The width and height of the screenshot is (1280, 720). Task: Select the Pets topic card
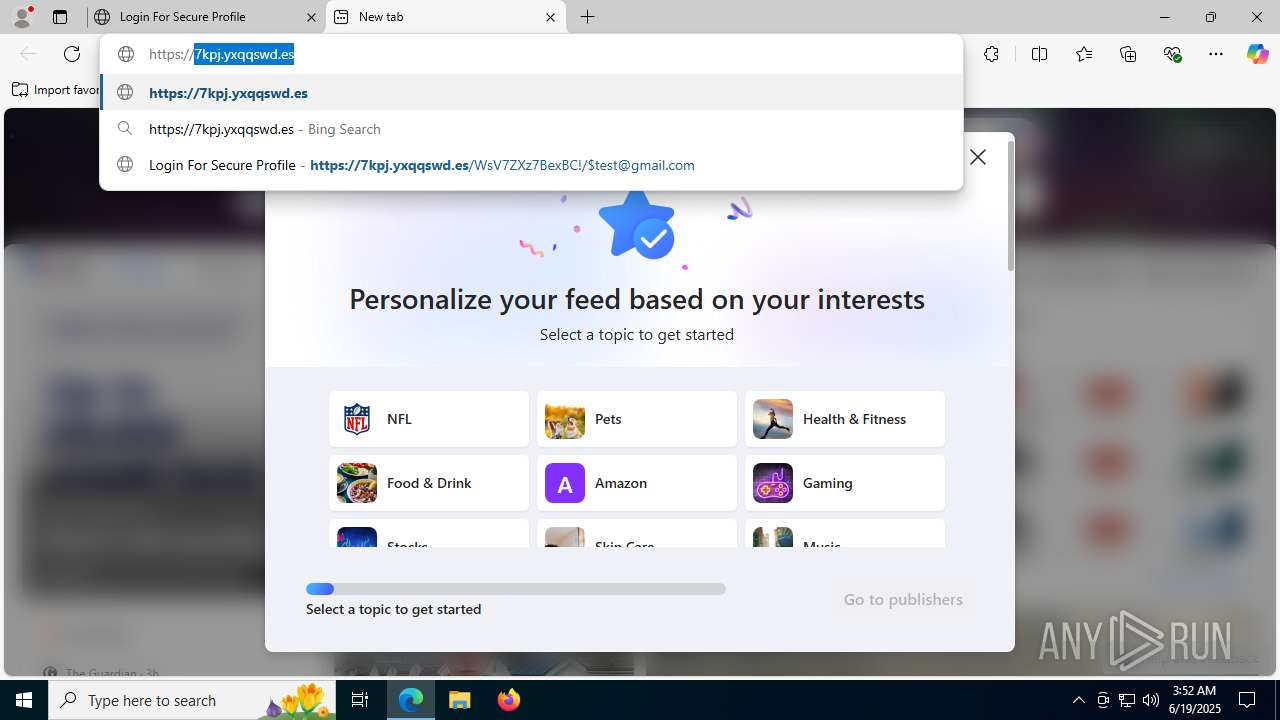[637, 419]
